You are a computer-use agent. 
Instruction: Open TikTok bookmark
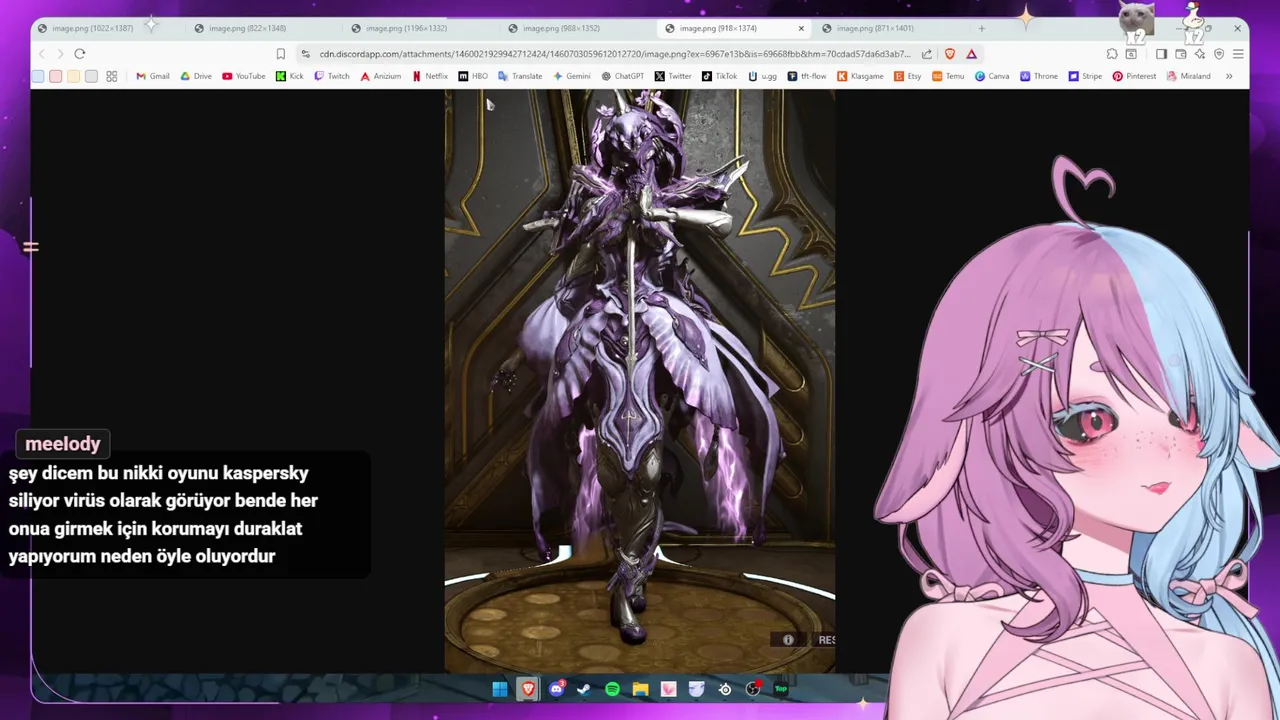coord(720,76)
